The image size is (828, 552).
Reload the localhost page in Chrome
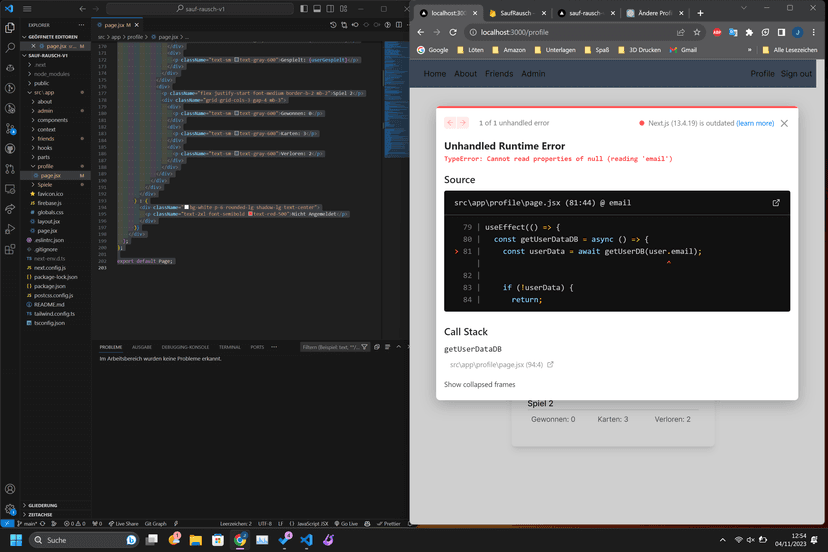pyautogui.click(x=453, y=32)
